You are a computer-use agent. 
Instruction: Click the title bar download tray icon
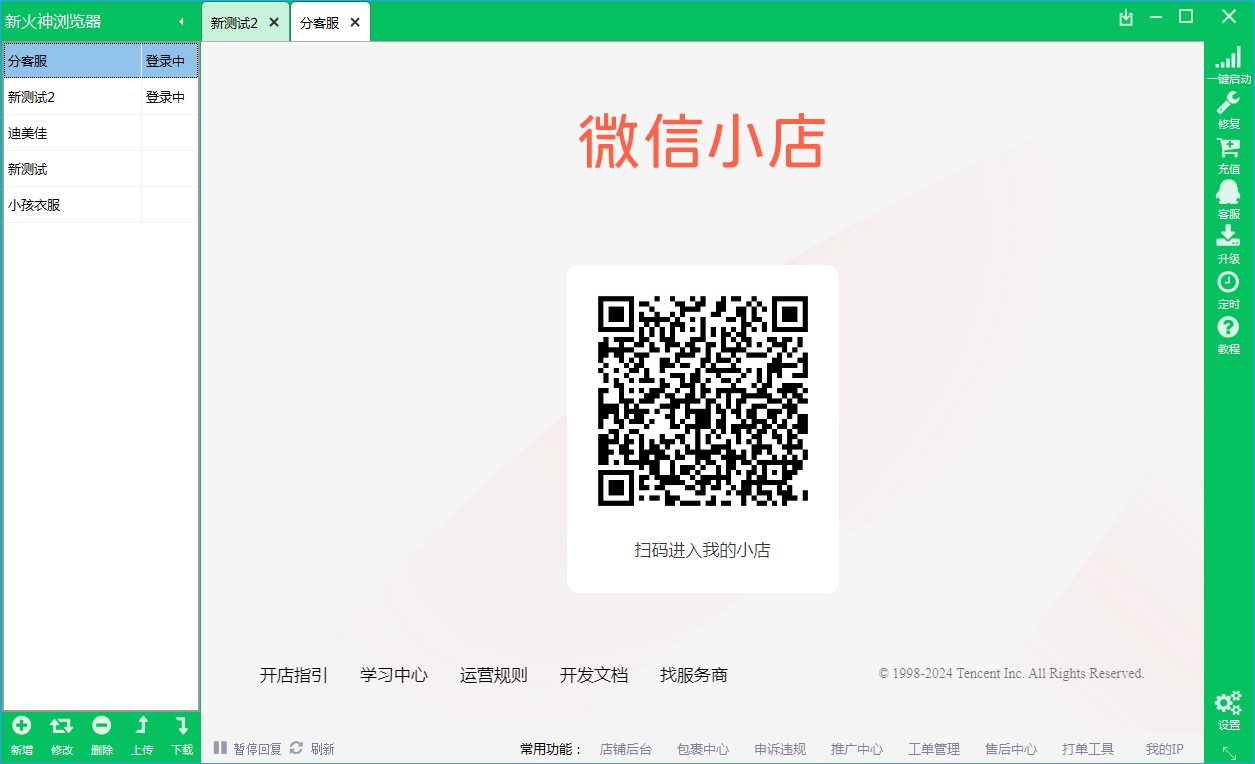(1126, 17)
